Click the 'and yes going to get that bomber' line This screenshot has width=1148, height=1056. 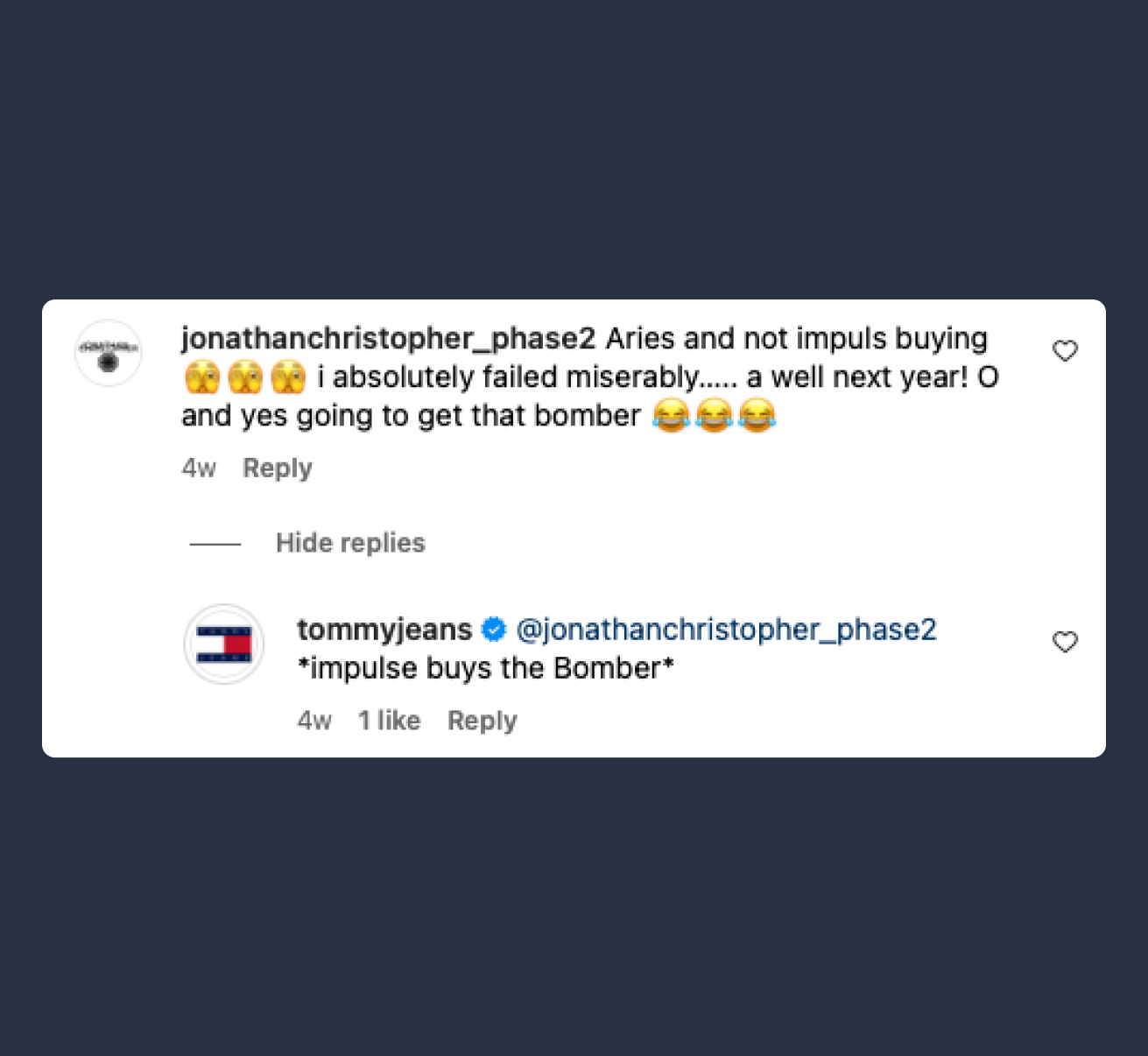pos(411,416)
